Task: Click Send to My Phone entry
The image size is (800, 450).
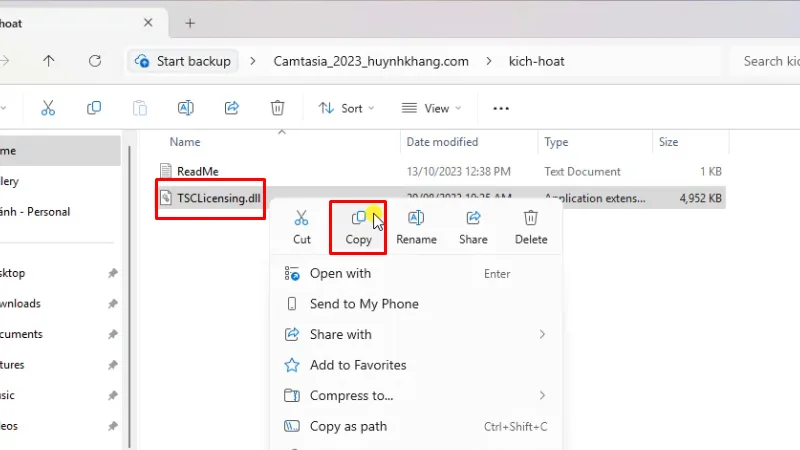Action: point(364,304)
